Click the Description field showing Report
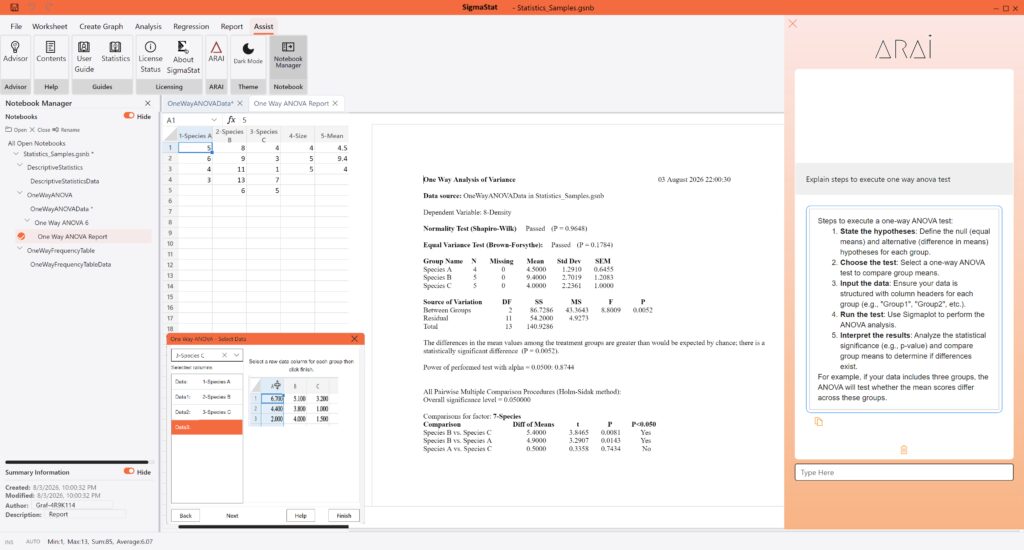The image size is (1024, 550). coord(84,515)
